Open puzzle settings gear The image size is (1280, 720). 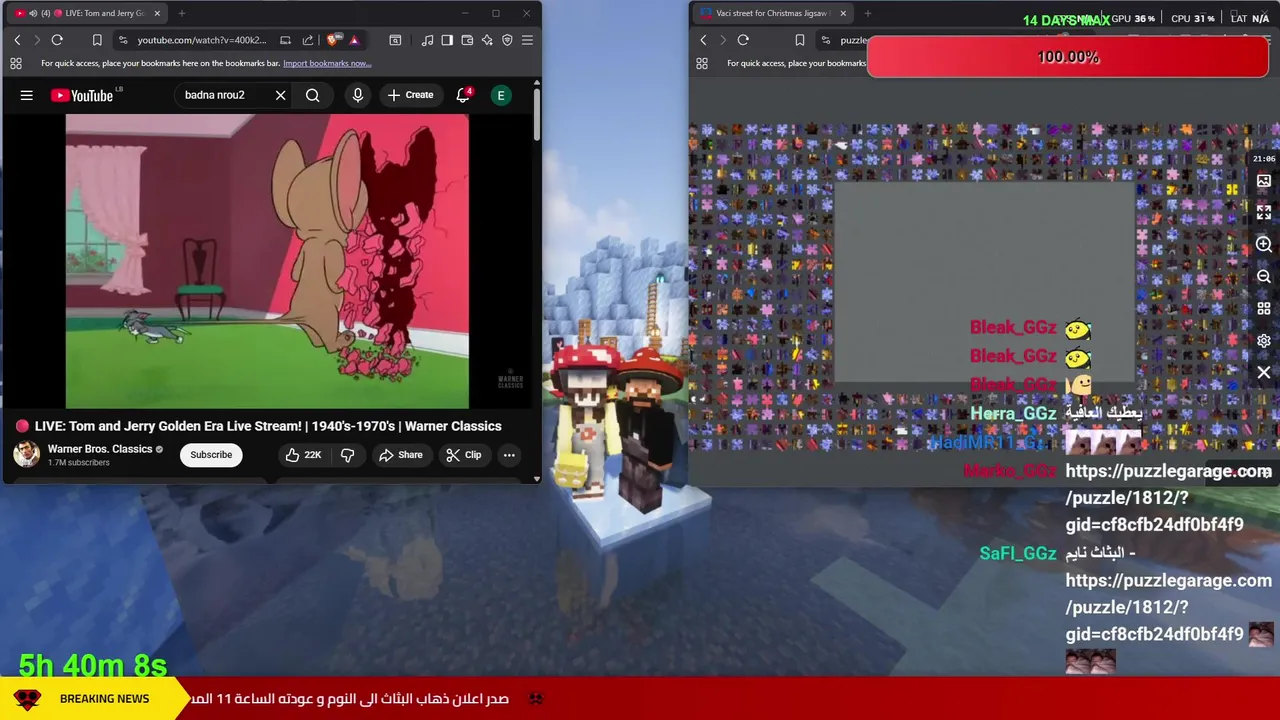(x=1264, y=341)
